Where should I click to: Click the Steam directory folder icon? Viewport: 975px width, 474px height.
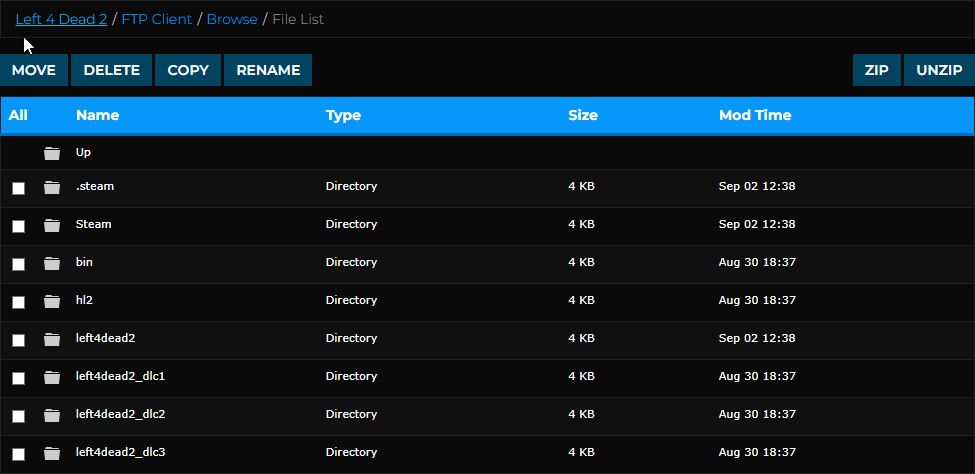pyautogui.click(x=52, y=225)
